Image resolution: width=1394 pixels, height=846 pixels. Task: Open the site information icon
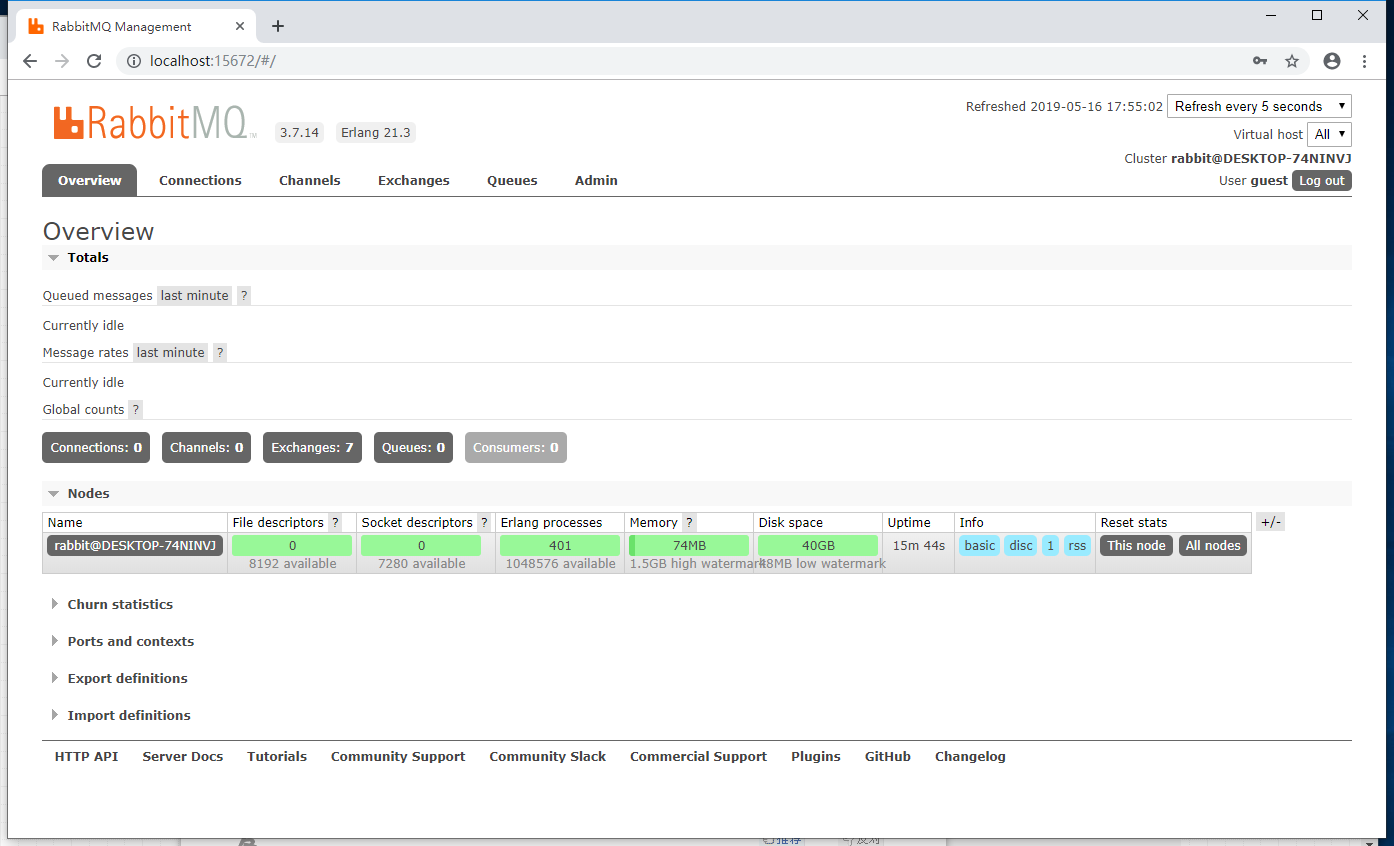coord(134,61)
